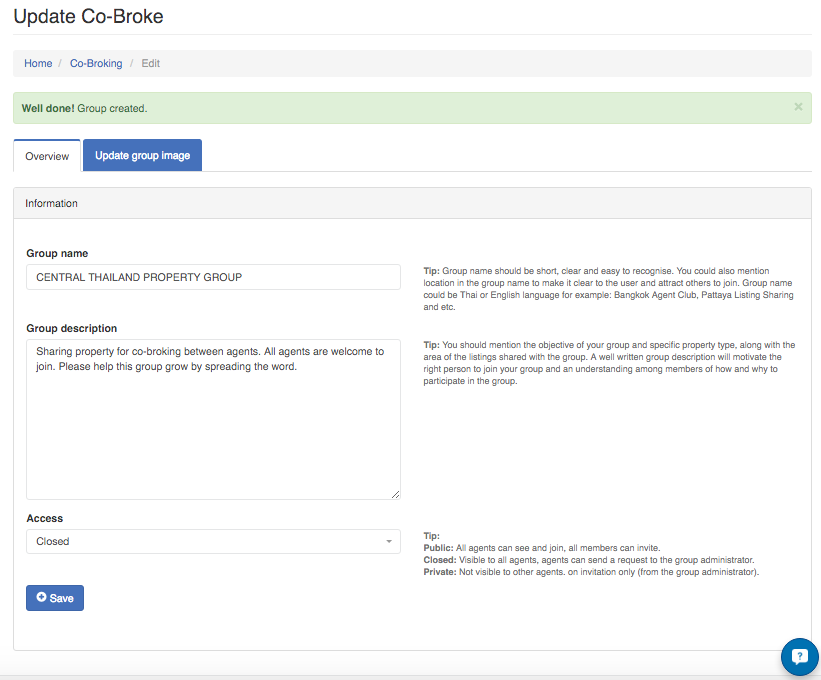The height and width of the screenshot is (680, 821).
Task: Dismiss the Group created alert
Action: 798,106
